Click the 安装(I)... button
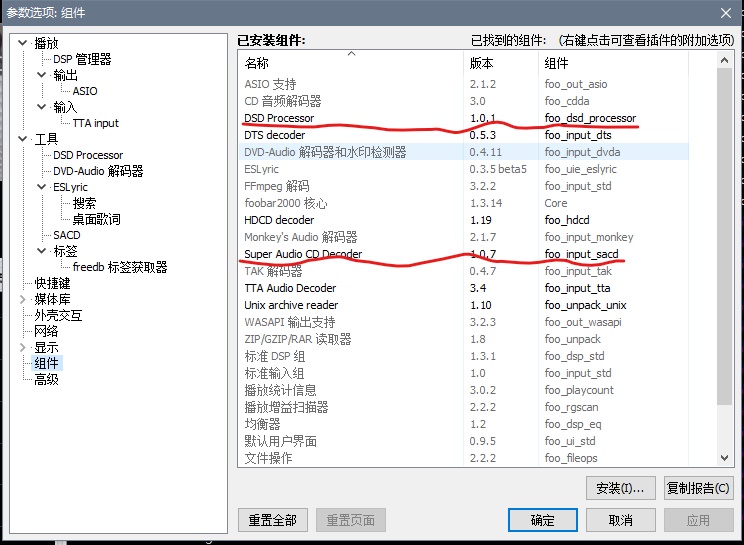Screen dimensions: 744x545 coord(620,488)
